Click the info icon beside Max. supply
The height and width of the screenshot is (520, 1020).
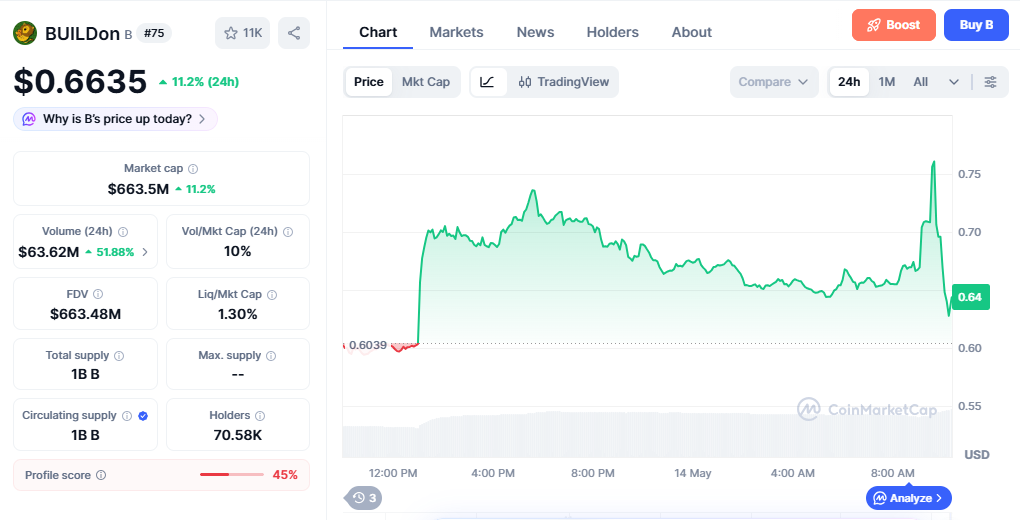pos(271,356)
